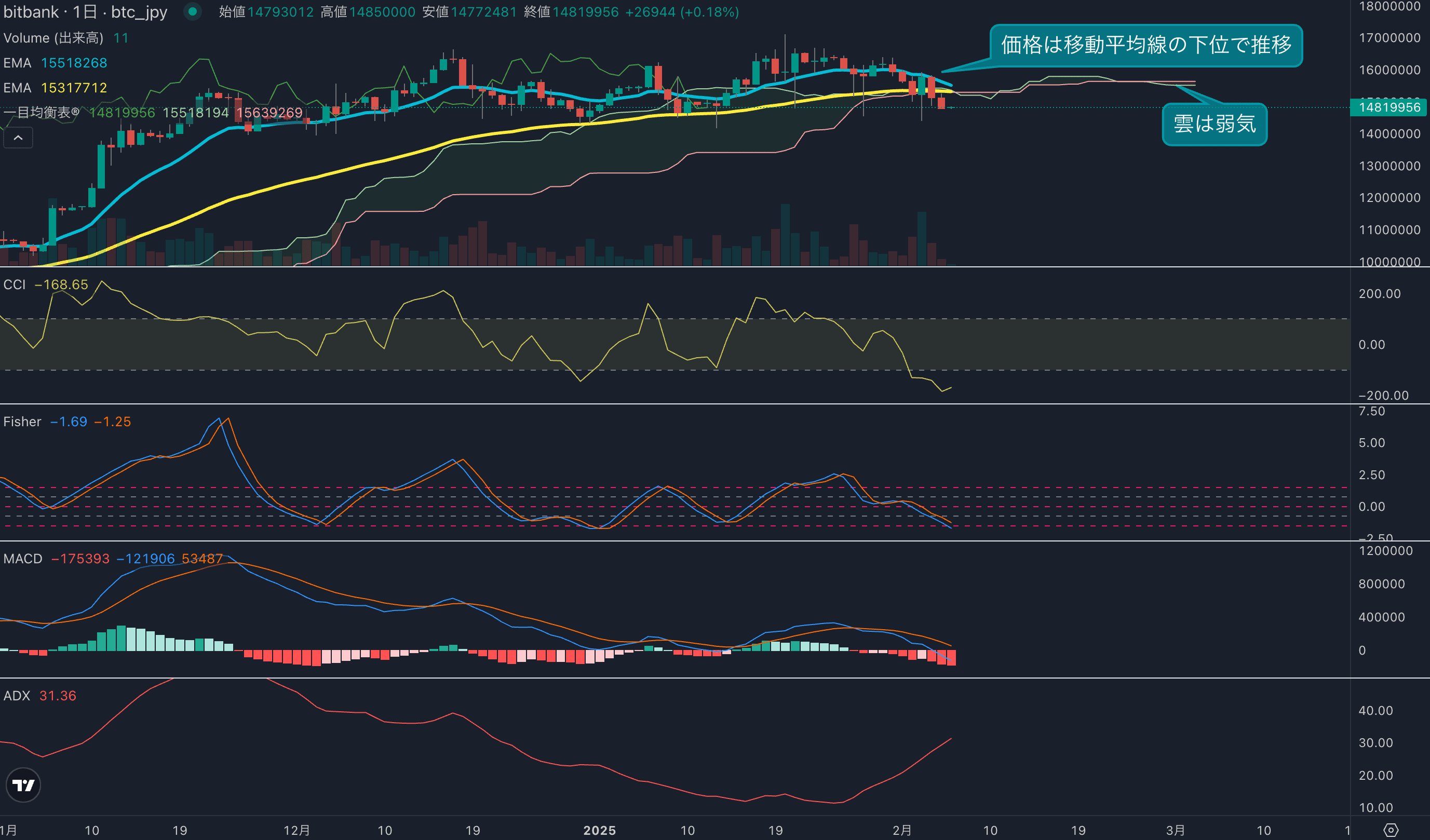Open chart settings gear icon
Image resolution: width=1430 pixels, height=840 pixels.
[1391, 830]
